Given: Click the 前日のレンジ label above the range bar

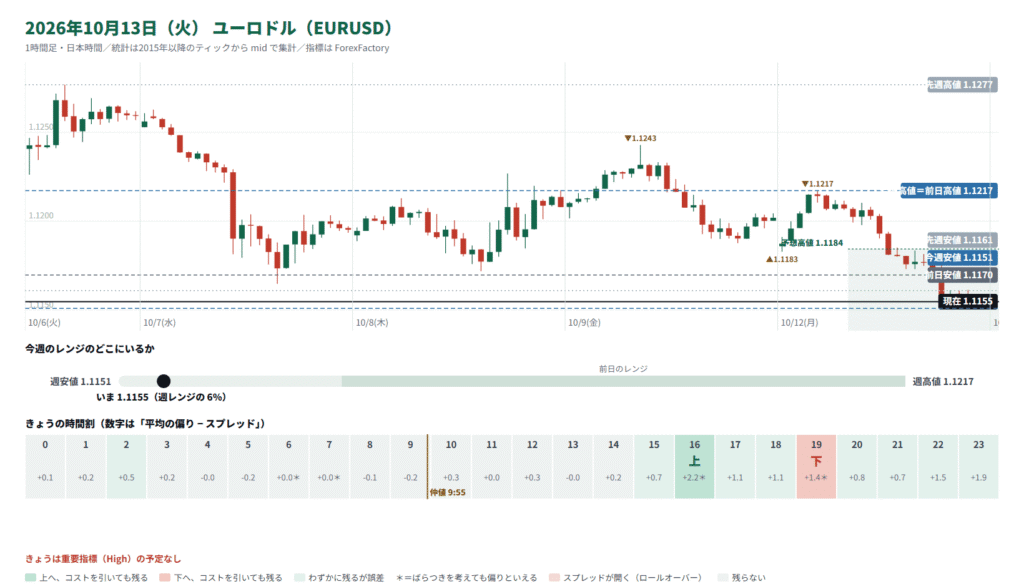Looking at the screenshot, I should 624,369.
